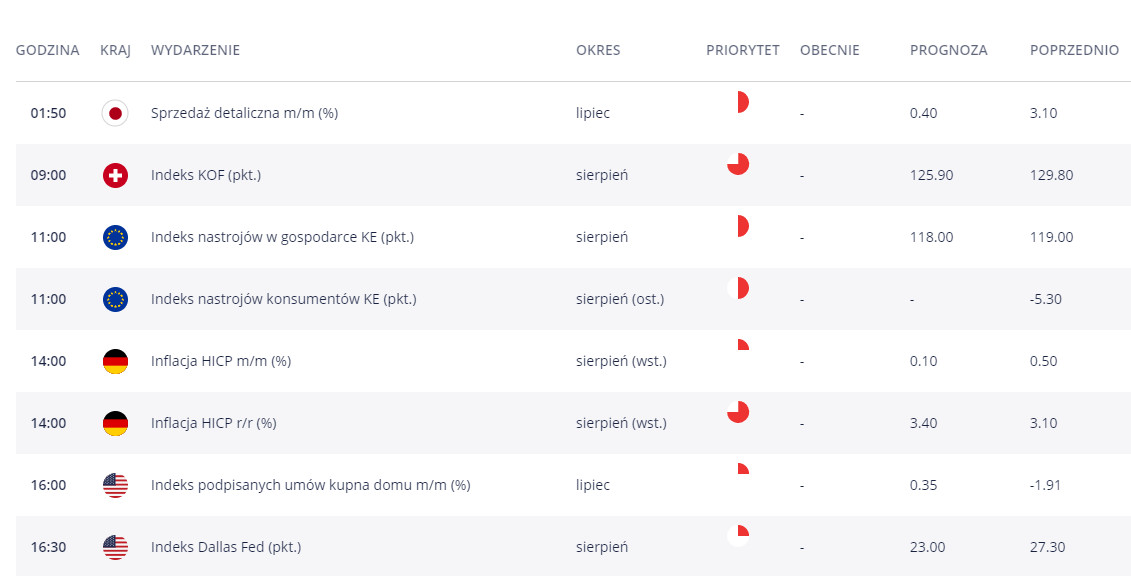
Task: Click the German flag for Inflacja HICP r/r
Action: click(x=115, y=423)
